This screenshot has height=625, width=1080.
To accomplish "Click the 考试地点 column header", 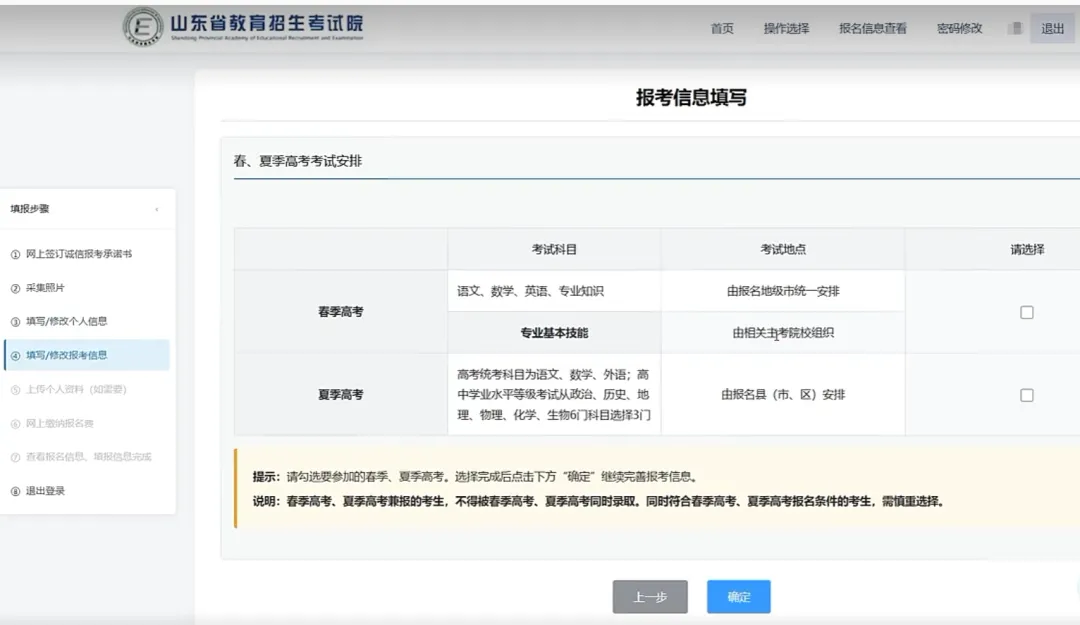I will click(x=782, y=249).
